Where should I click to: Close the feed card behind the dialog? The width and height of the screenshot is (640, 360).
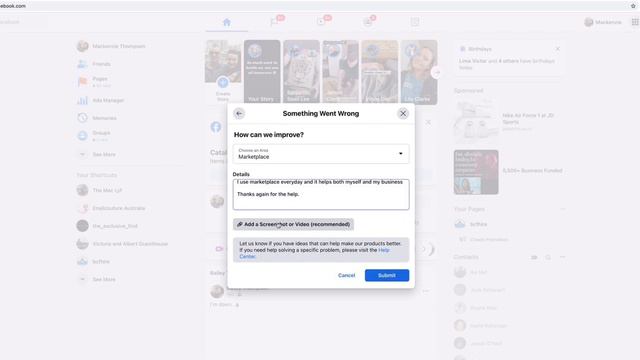[428, 122]
